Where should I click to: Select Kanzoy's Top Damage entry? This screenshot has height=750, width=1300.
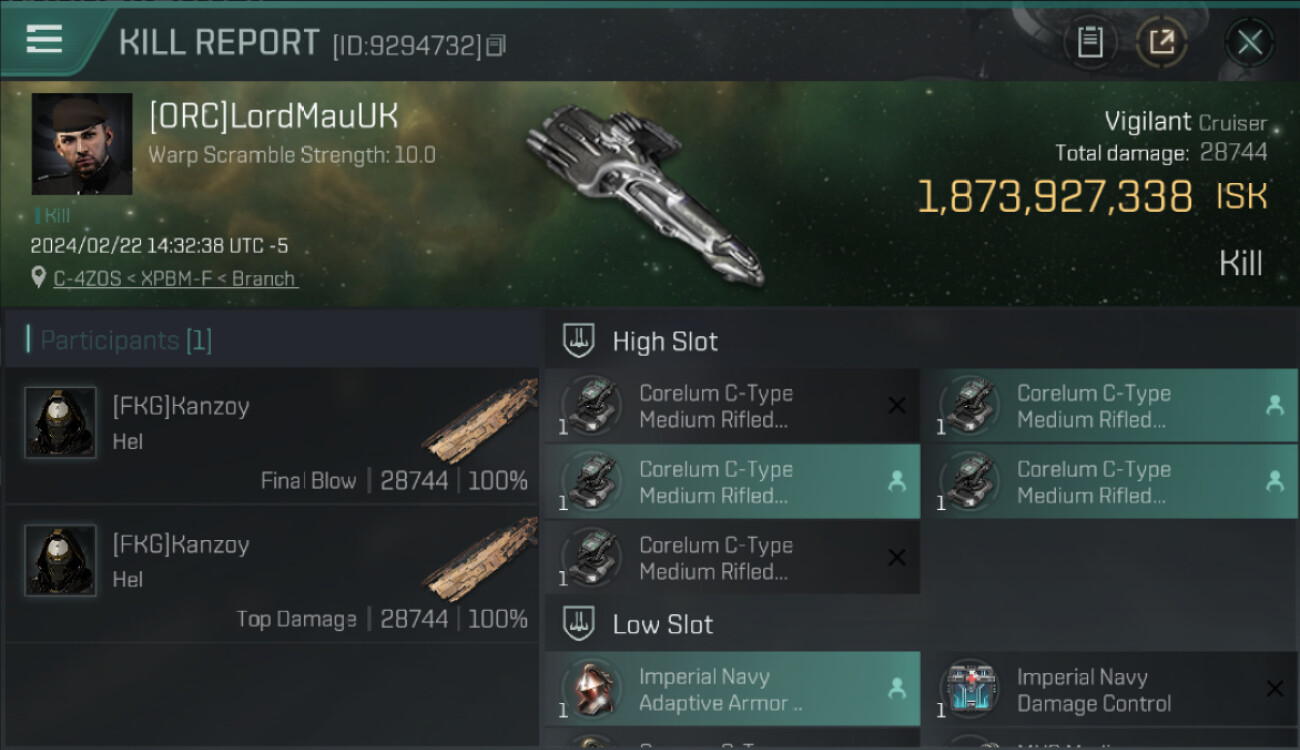tap(272, 573)
